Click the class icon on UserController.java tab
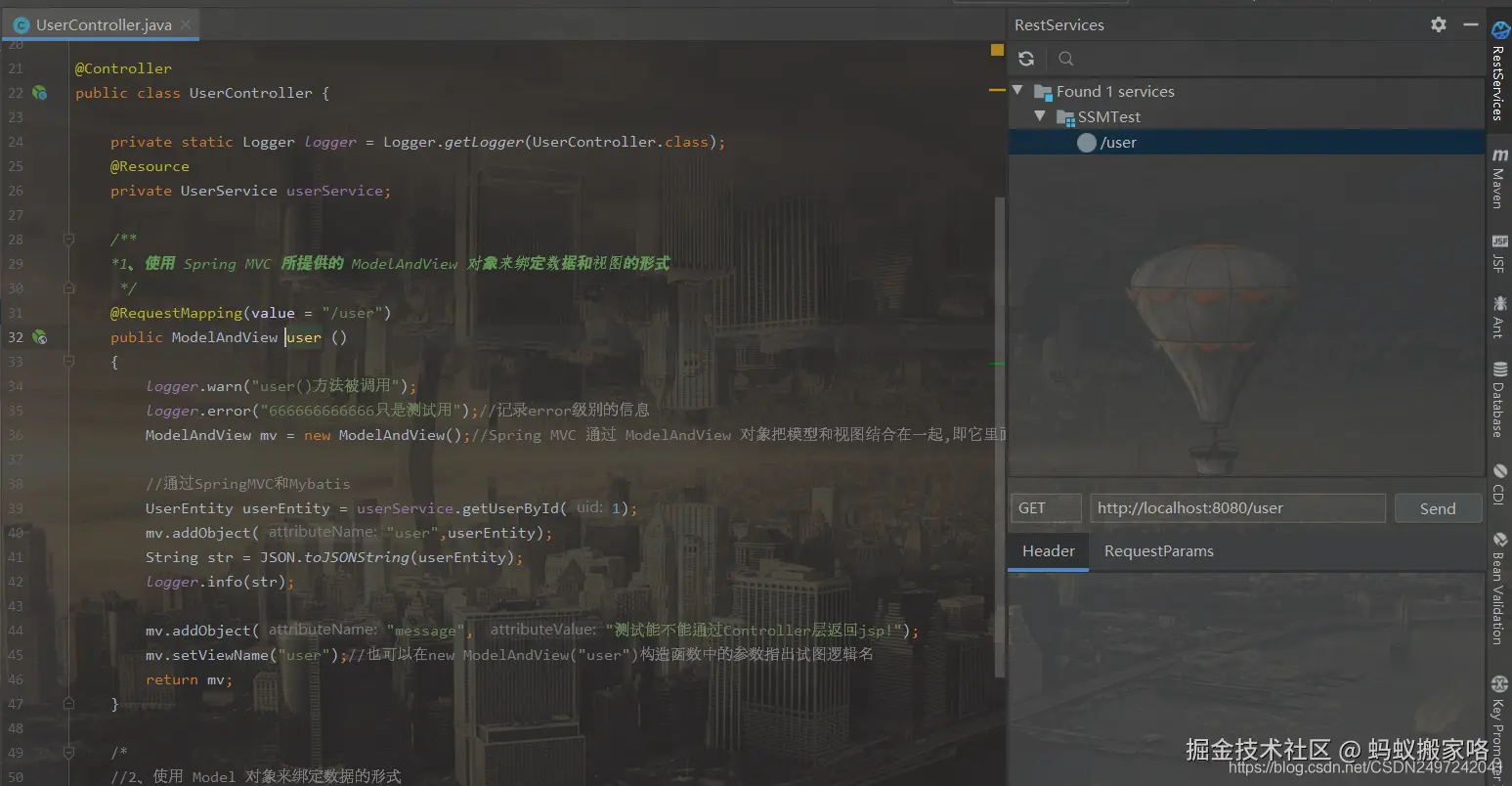The height and width of the screenshot is (786, 1512). pyautogui.click(x=22, y=25)
